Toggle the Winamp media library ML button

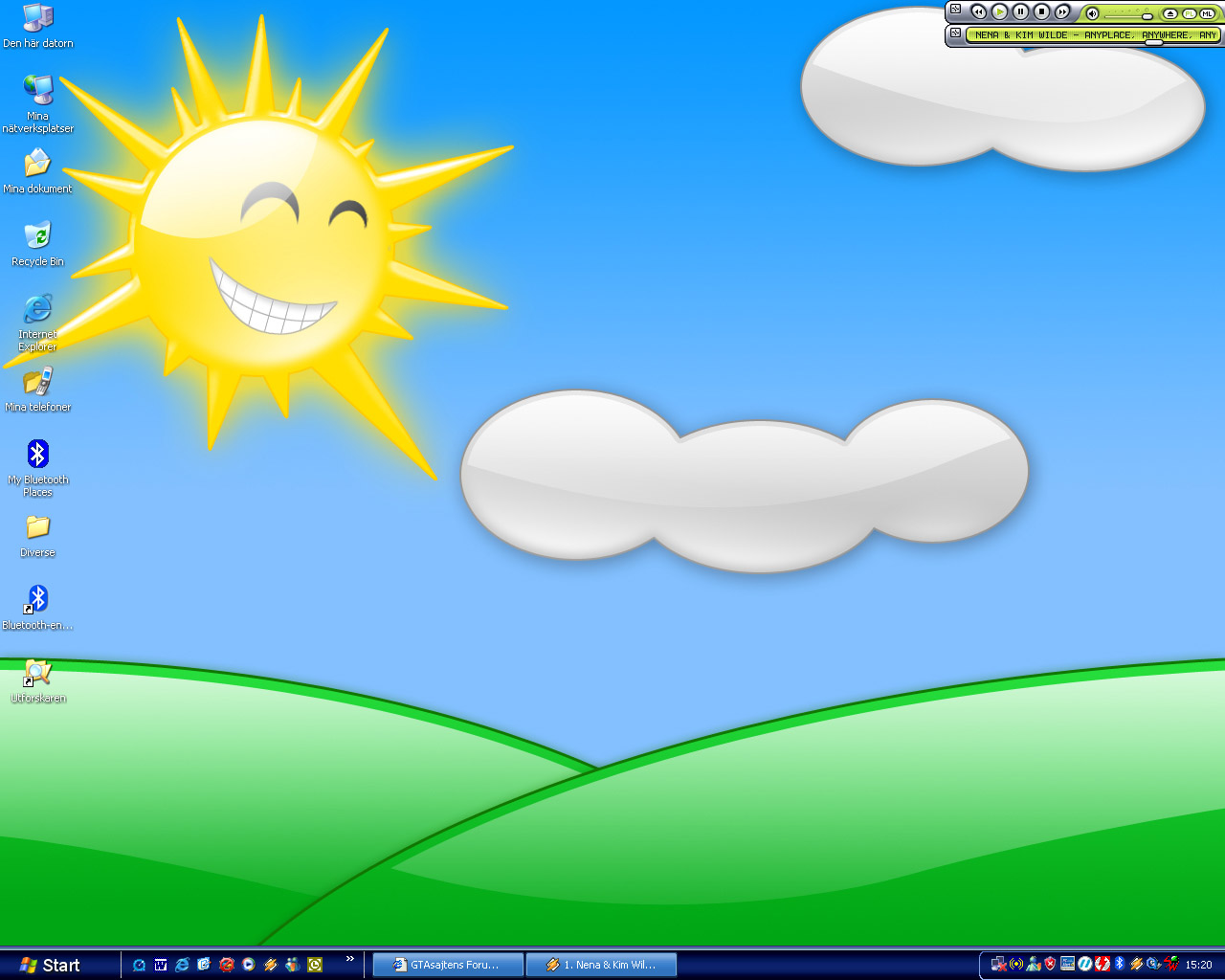click(1207, 13)
